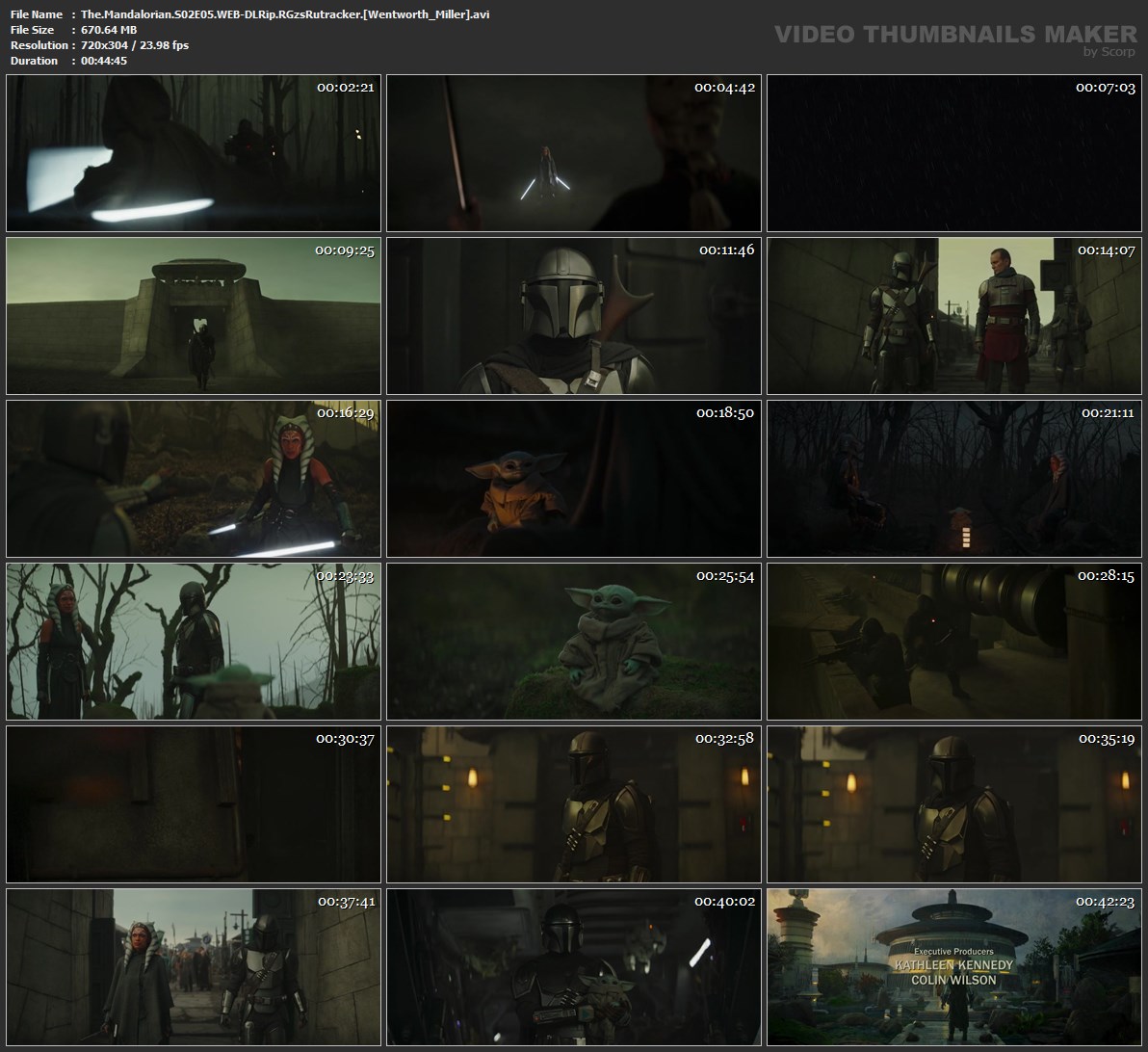The height and width of the screenshot is (1052, 1148).
Task: Click the resolution value 720x304 / 23.98 fps
Action: [x=135, y=44]
